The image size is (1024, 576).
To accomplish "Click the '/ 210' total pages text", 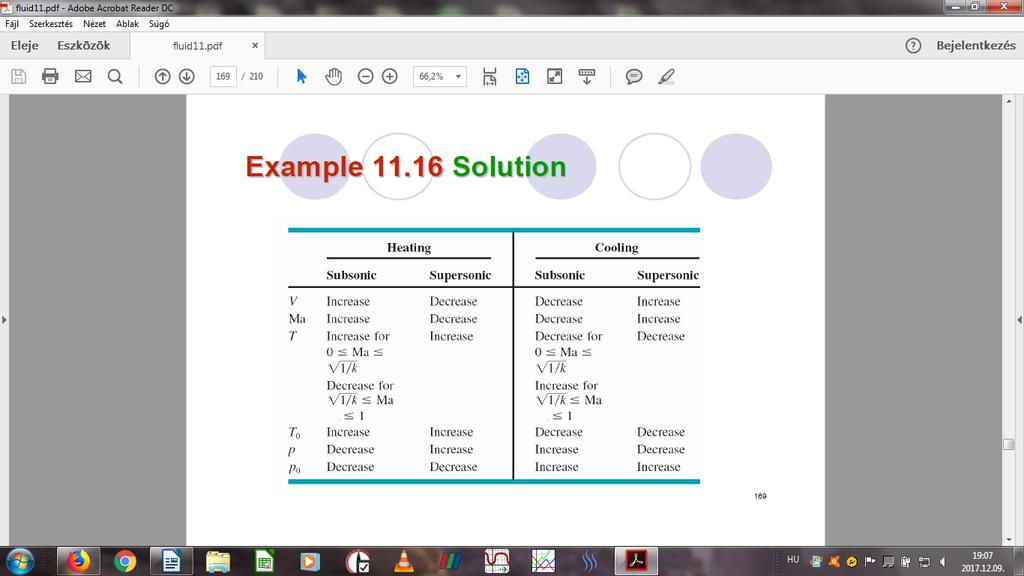I will point(252,76).
